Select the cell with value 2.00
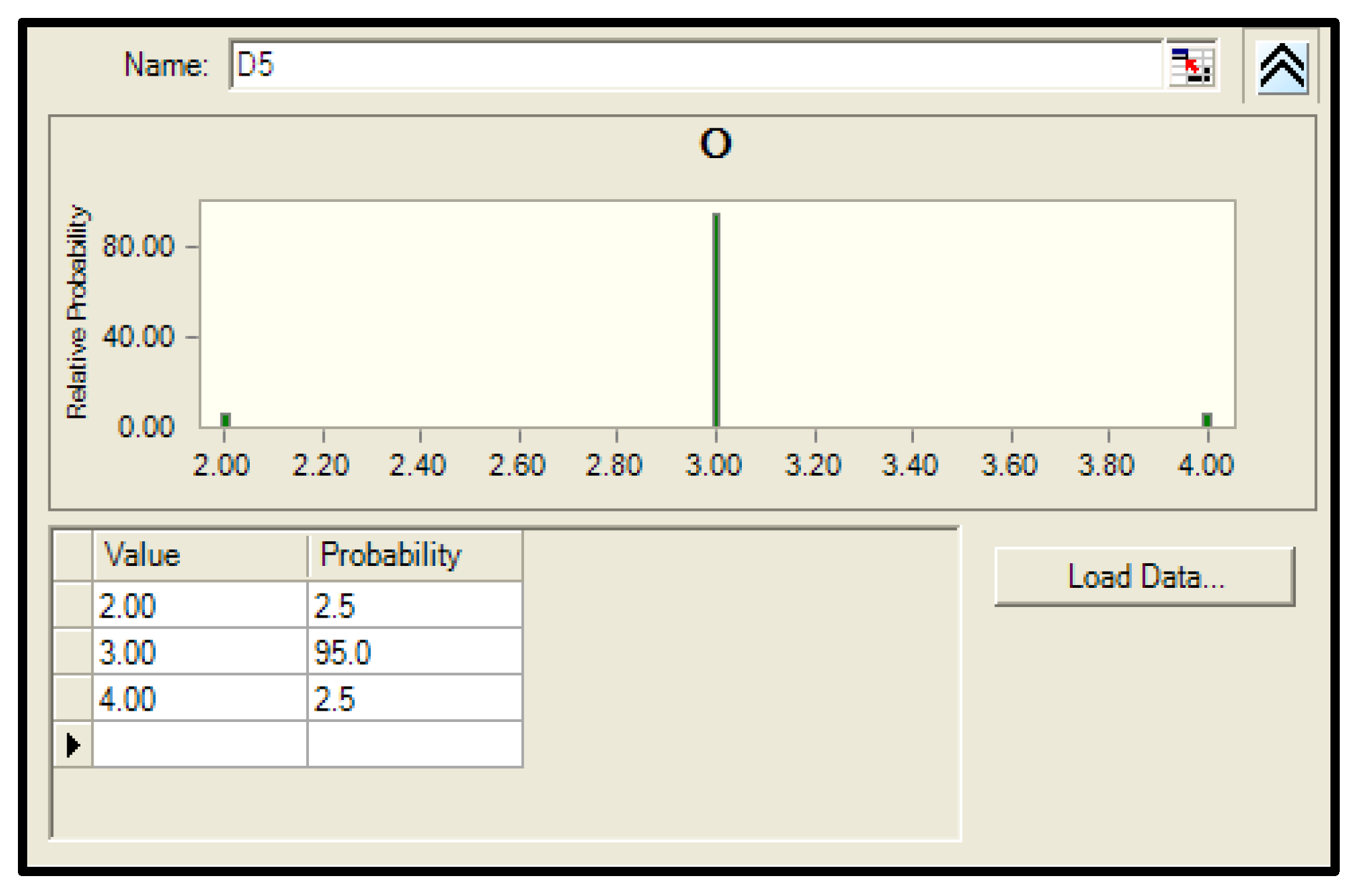The width and height of the screenshot is (1361, 896). [x=200, y=605]
